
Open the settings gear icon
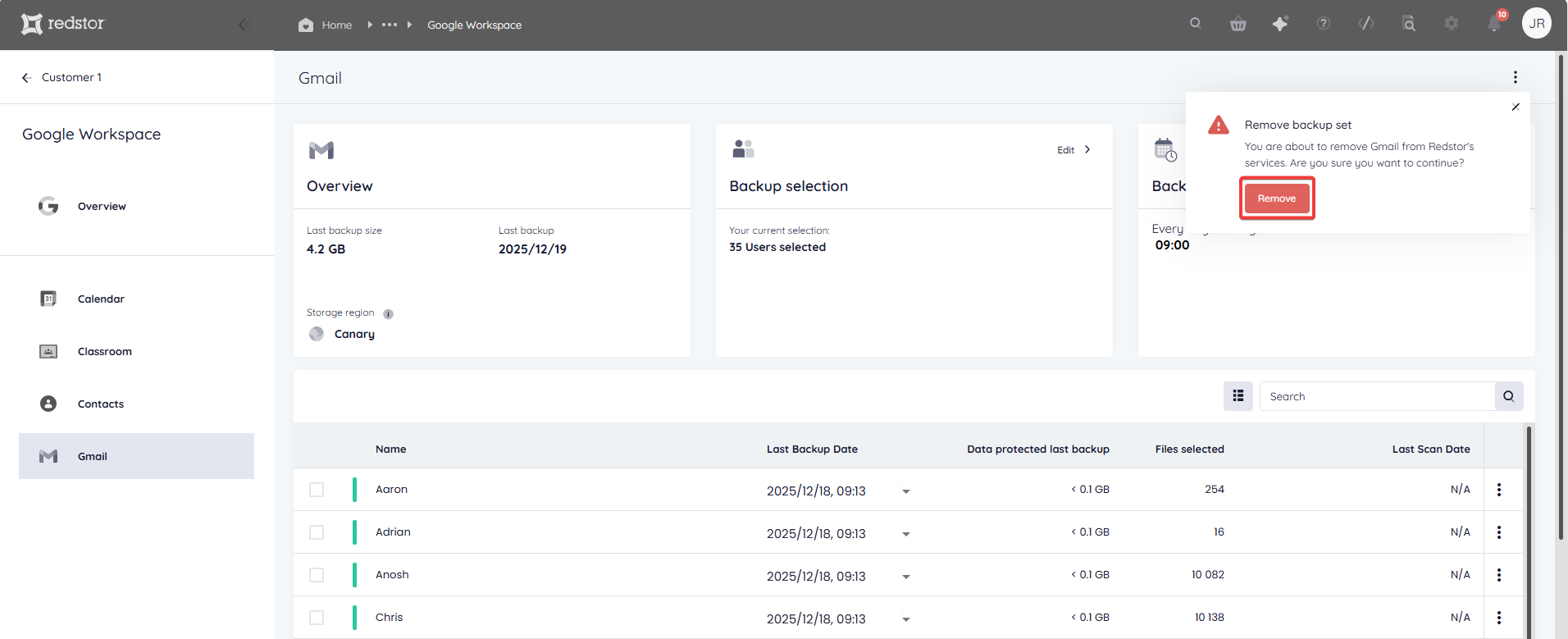coord(1452,24)
